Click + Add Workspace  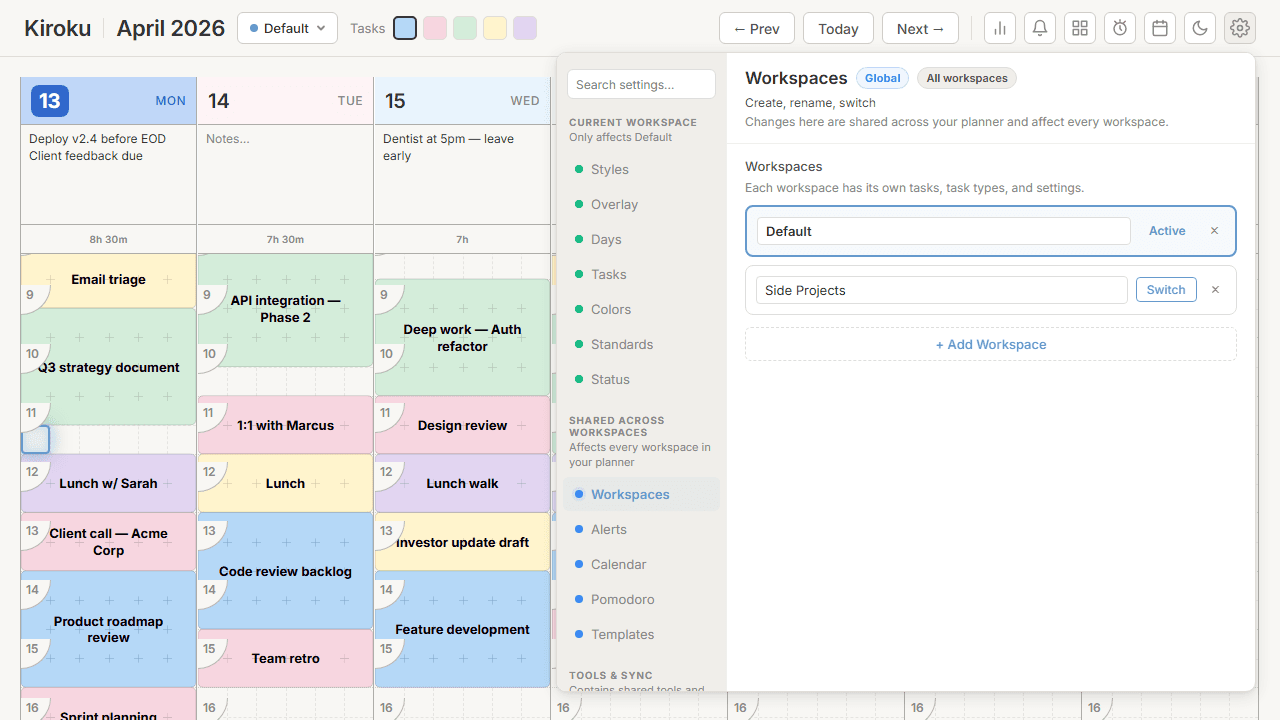(990, 344)
